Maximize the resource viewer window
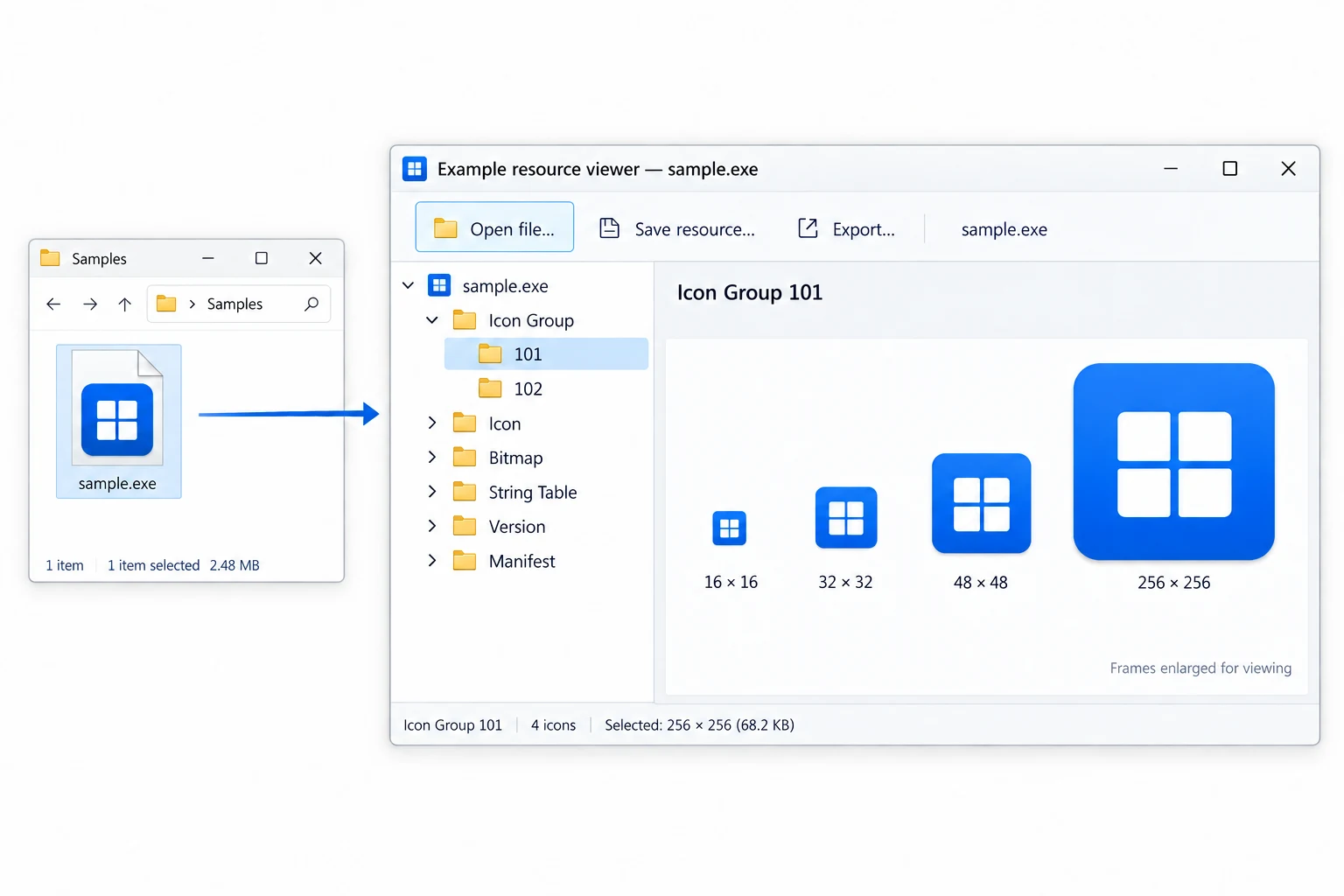Viewport: 1344px width, 896px height. pyautogui.click(x=1229, y=168)
